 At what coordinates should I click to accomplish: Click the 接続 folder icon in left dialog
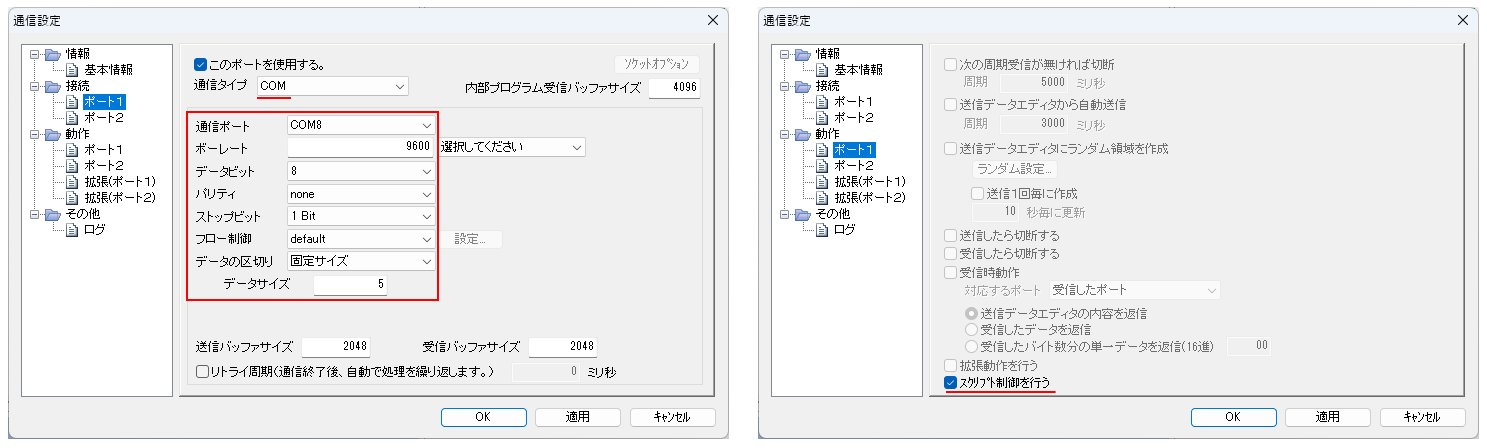tap(52, 86)
